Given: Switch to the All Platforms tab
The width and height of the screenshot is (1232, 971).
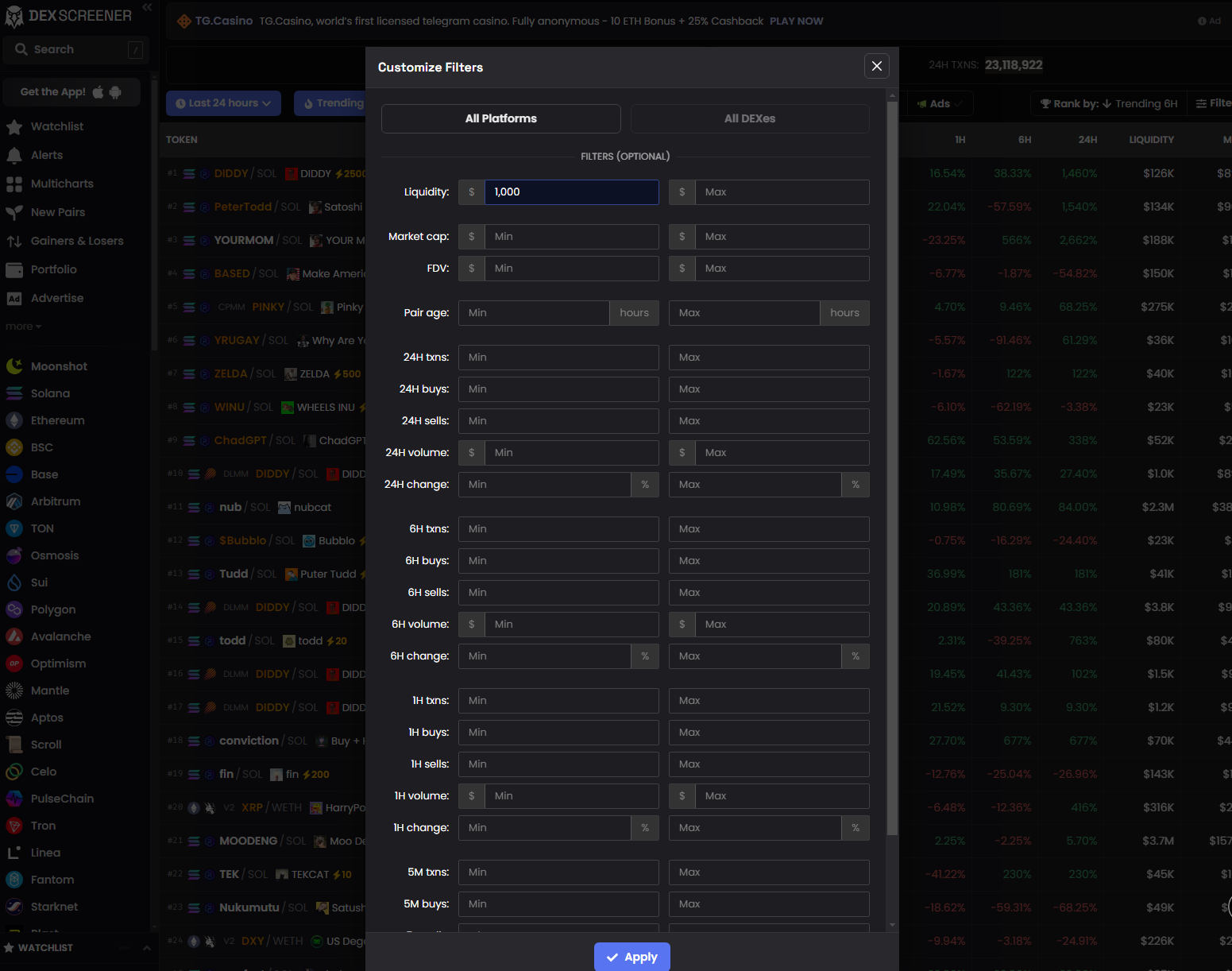Looking at the screenshot, I should pyautogui.click(x=501, y=118).
